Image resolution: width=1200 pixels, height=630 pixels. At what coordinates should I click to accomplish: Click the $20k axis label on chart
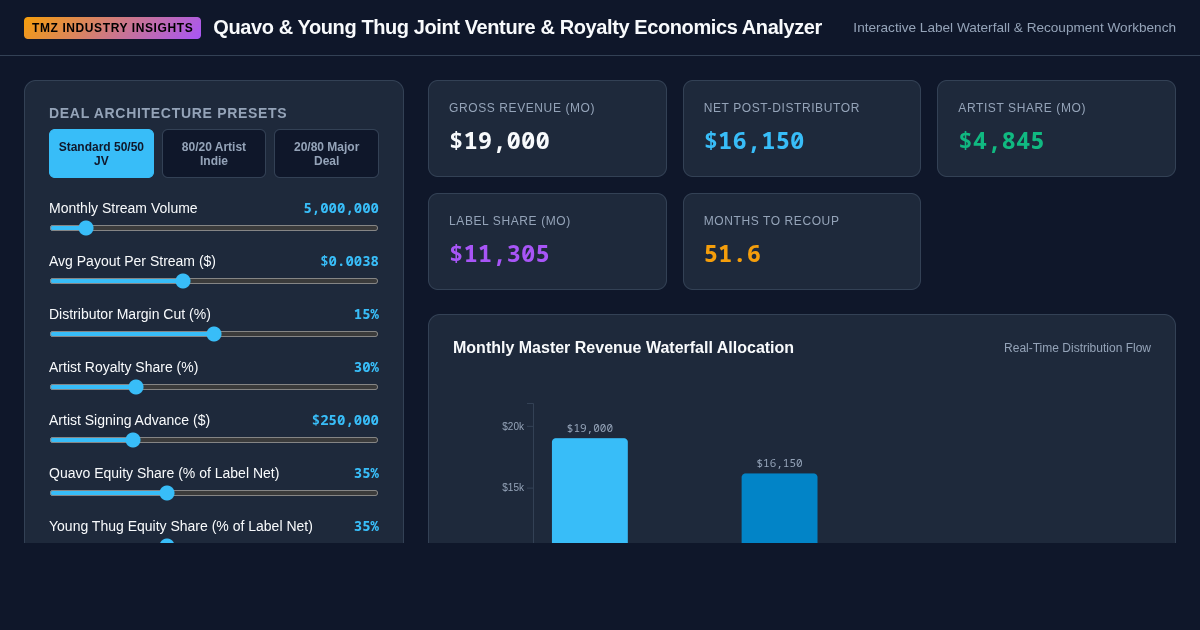pos(513,427)
